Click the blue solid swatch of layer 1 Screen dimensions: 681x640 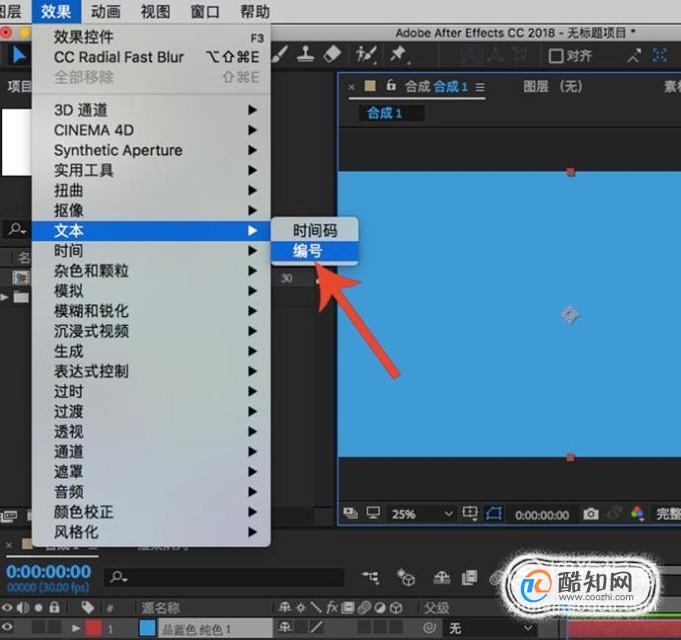pyautogui.click(x=148, y=628)
